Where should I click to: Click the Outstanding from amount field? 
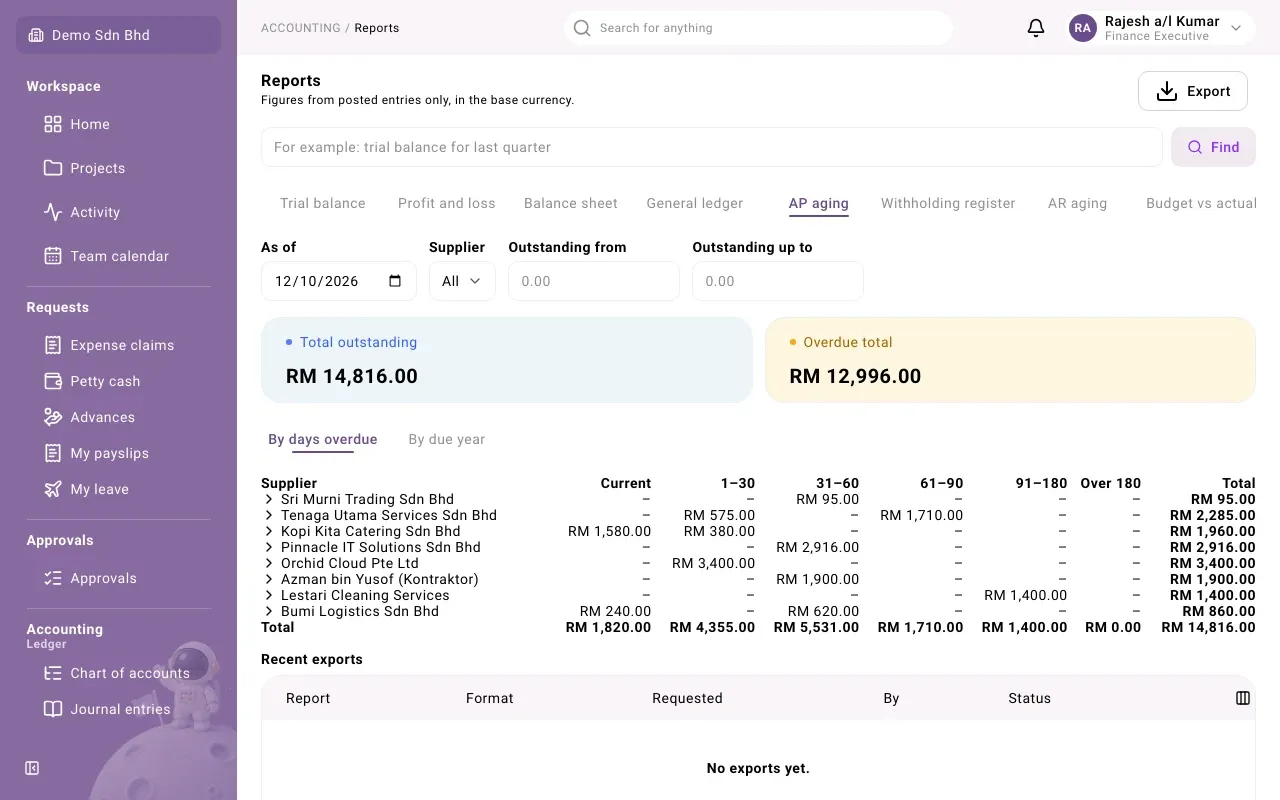(x=594, y=281)
